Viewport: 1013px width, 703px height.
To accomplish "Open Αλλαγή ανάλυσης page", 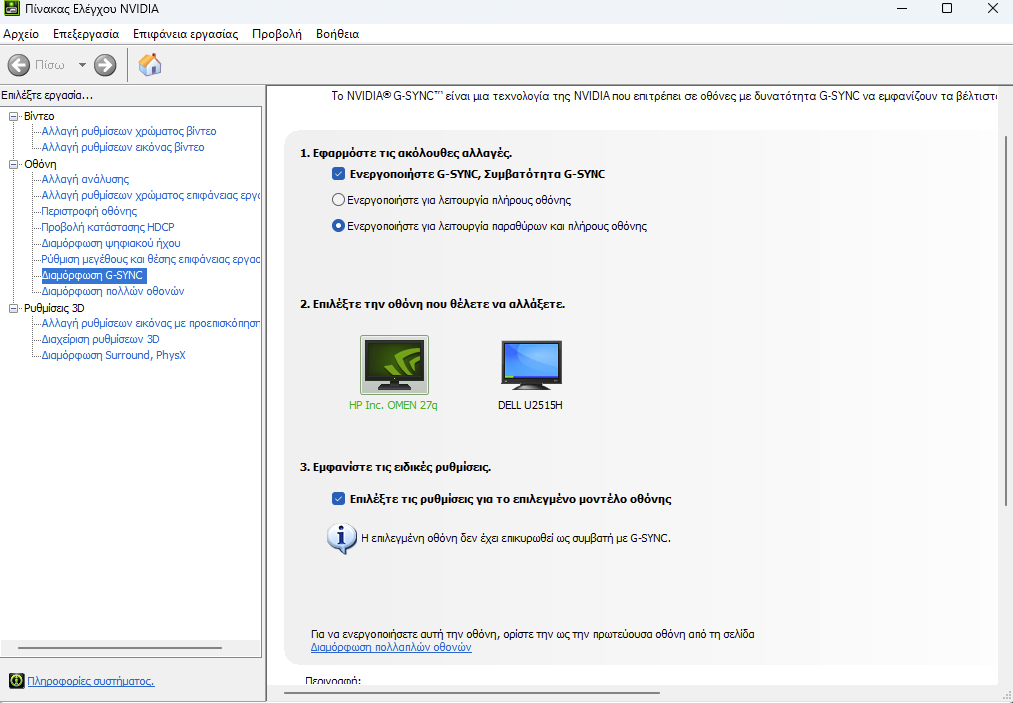I will (x=85, y=179).
